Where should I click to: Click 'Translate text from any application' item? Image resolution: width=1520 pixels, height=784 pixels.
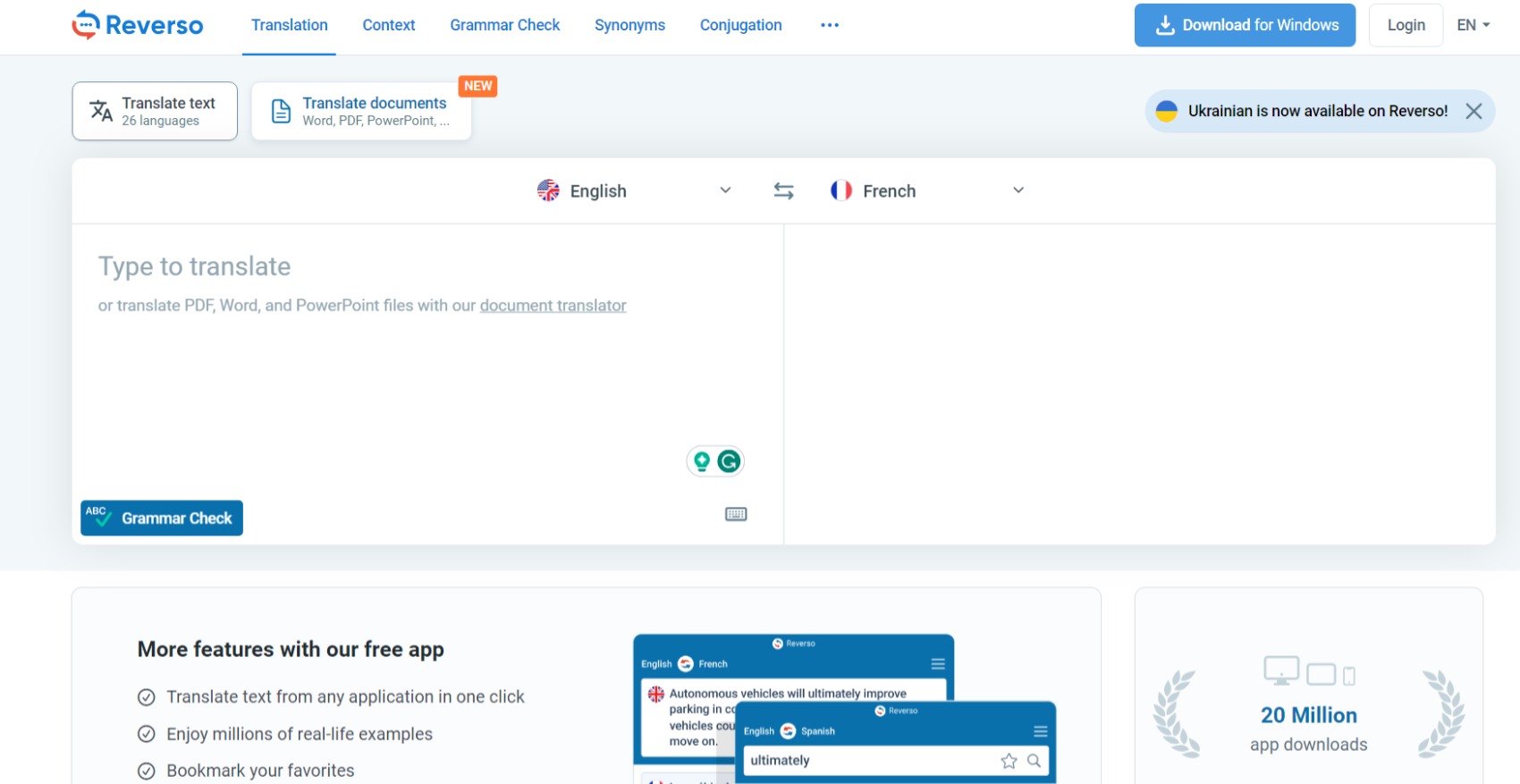pos(345,697)
